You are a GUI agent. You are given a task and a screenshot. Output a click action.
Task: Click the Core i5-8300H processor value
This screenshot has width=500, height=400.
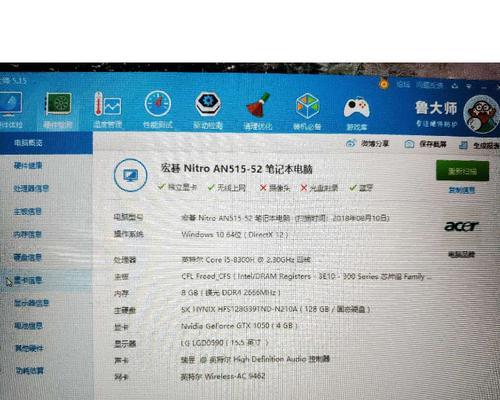click(246, 259)
